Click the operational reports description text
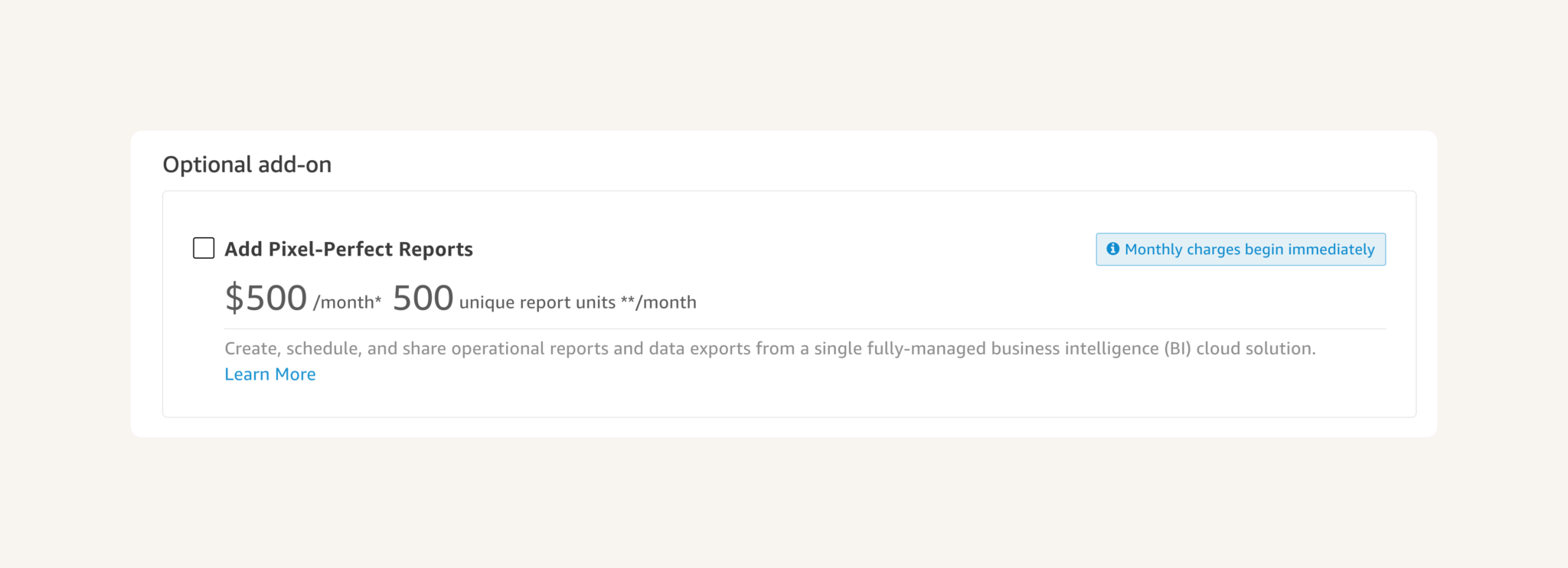The height and width of the screenshot is (568, 1568). 769,348
